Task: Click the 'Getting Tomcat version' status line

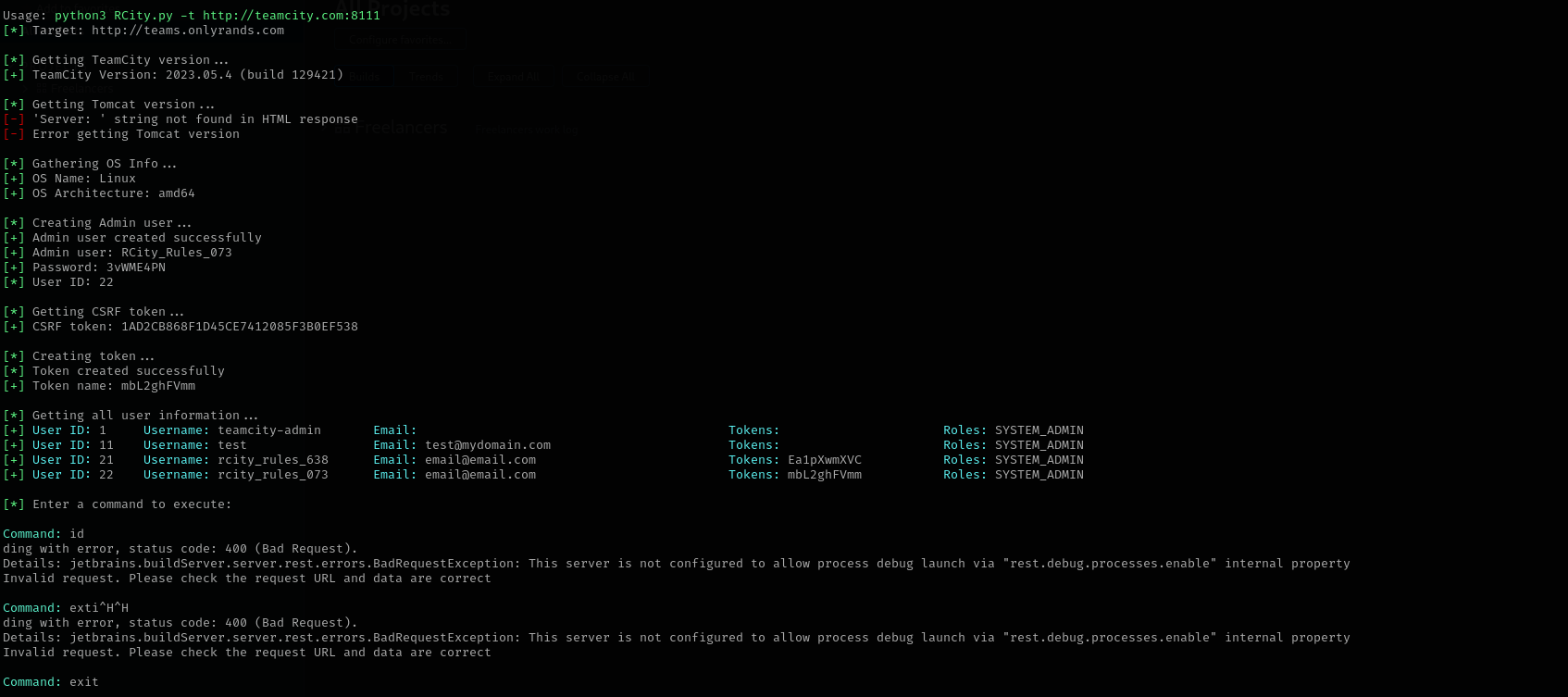Action: pos(108,105)
